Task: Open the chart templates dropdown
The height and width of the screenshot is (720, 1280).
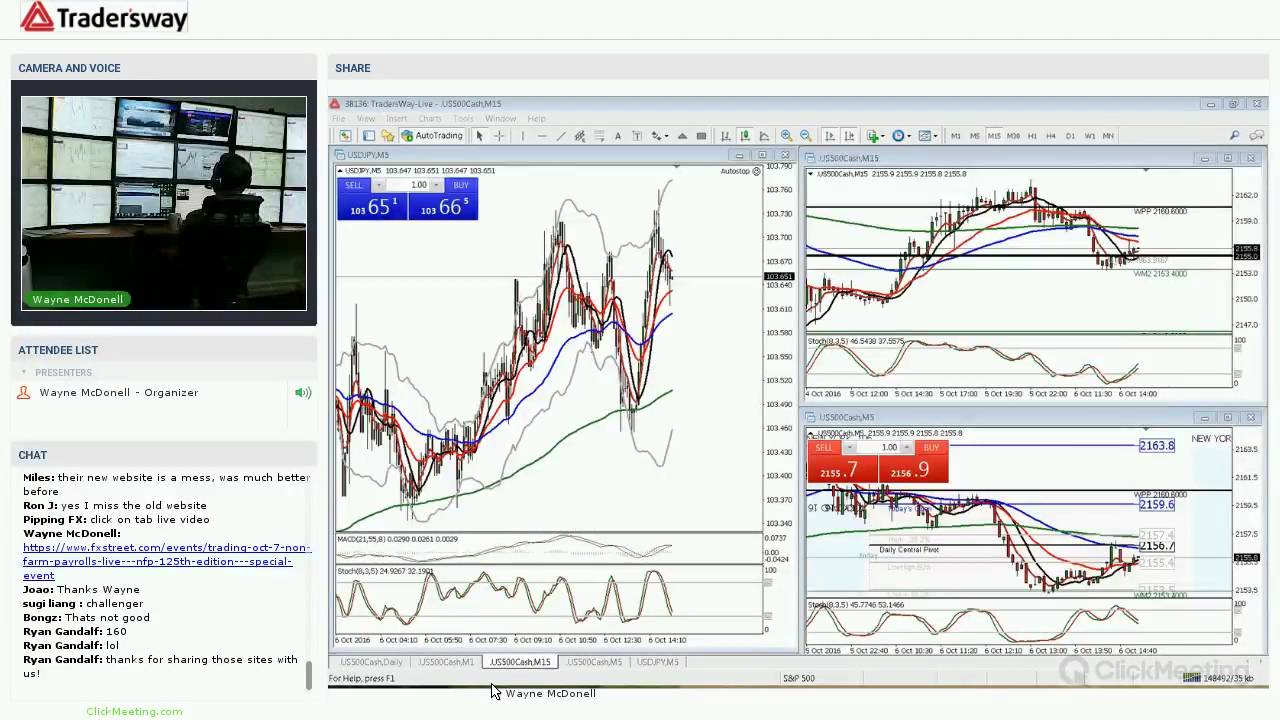Action: point(929,135)
